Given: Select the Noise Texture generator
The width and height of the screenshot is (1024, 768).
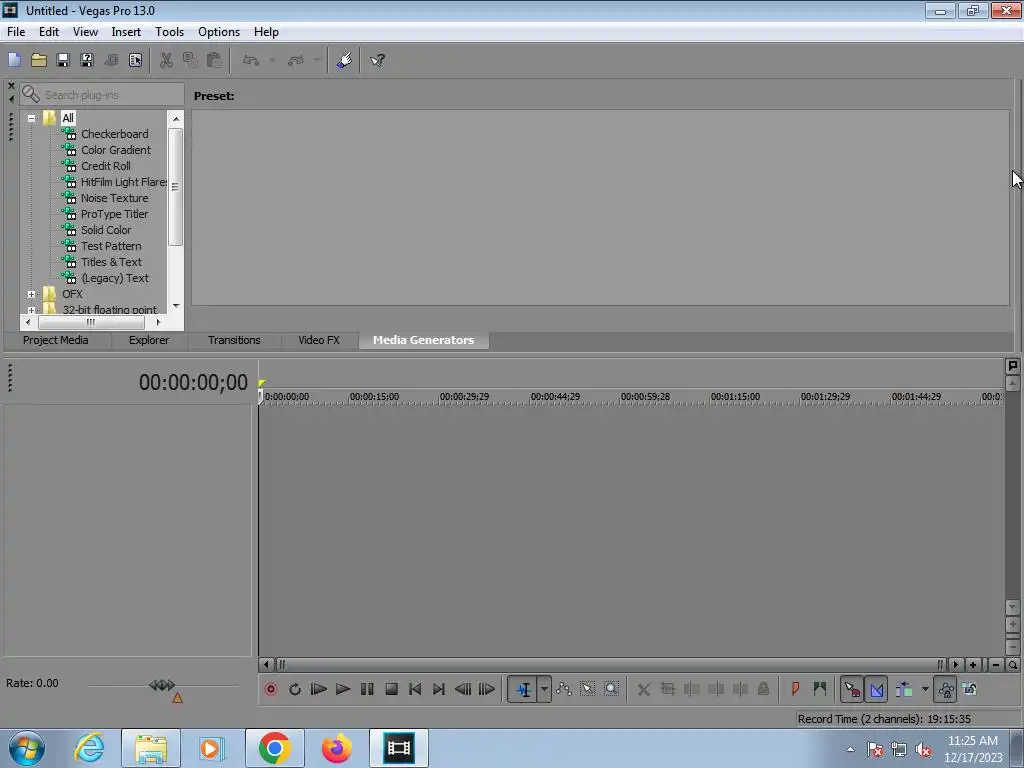Looking at the screenshot, I should (x=114, y=198).
